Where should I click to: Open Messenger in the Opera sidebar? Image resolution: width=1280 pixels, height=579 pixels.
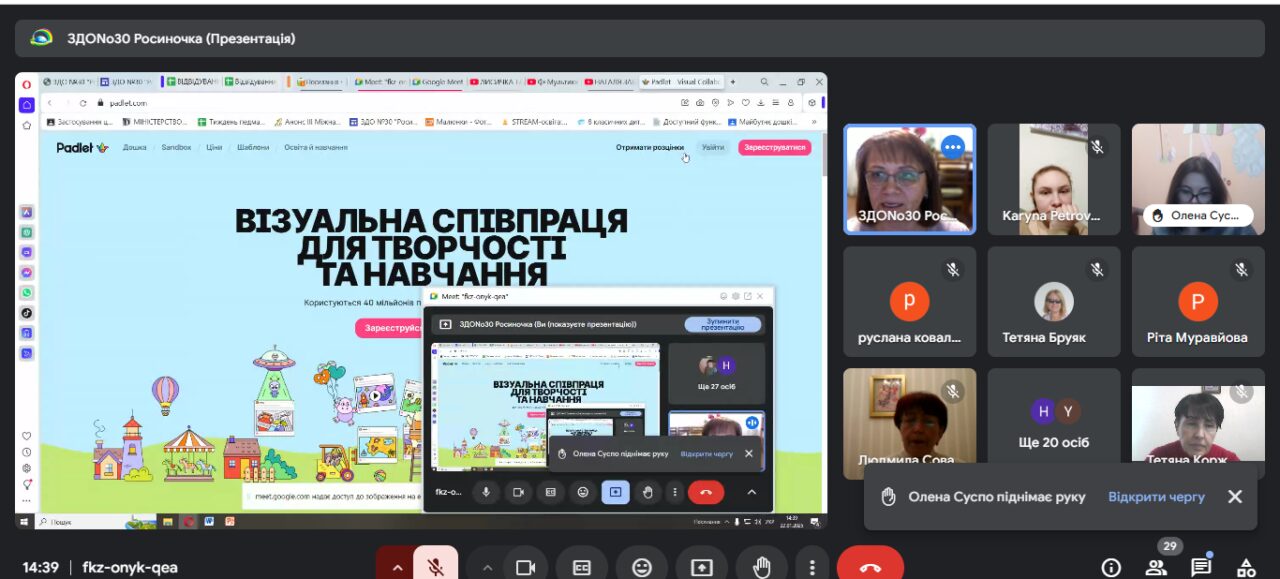pos(27,272)
